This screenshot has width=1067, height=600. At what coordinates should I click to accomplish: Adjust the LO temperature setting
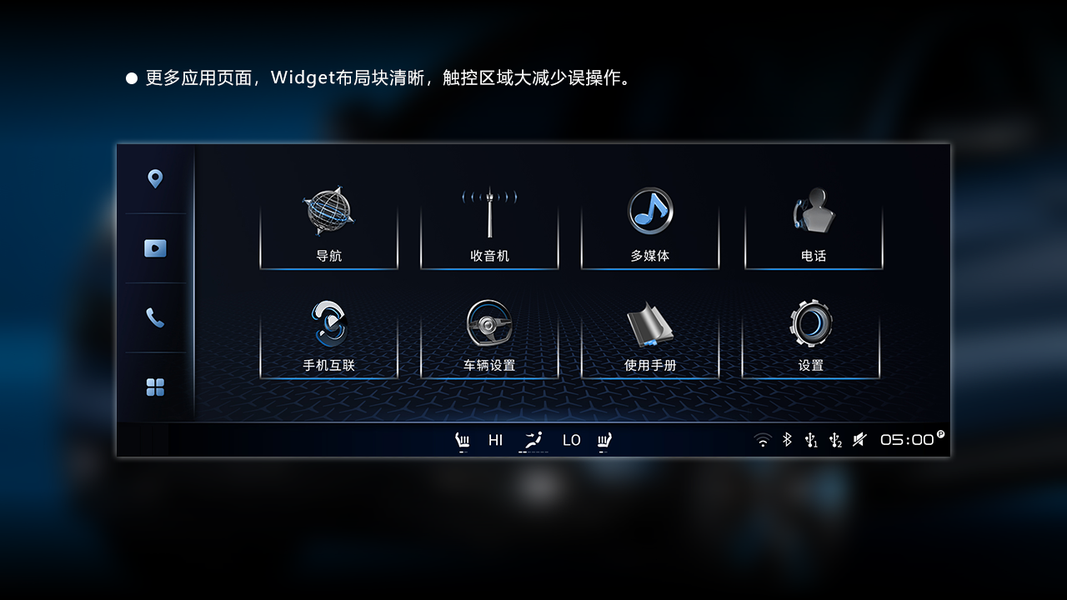[572, 440]
